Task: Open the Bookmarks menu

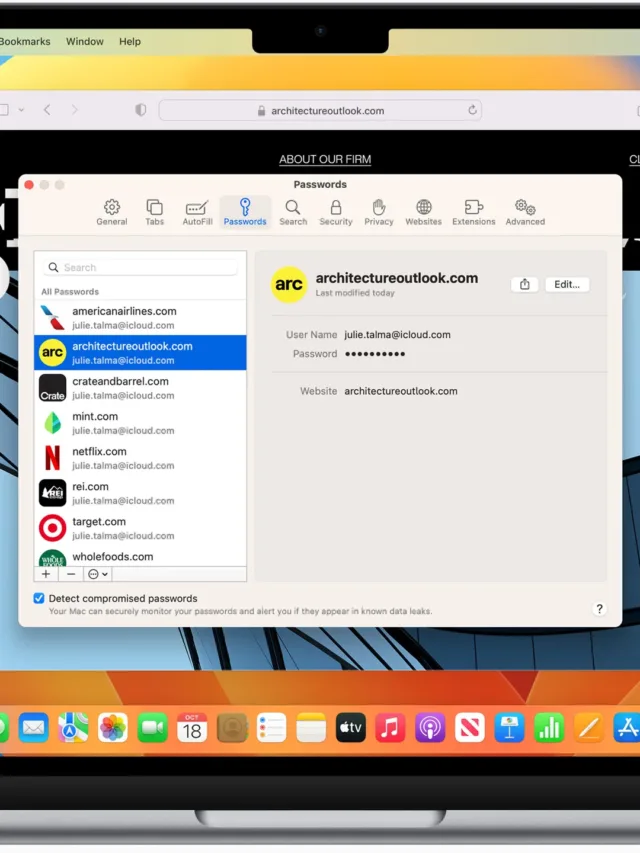Action: [24, 41]
